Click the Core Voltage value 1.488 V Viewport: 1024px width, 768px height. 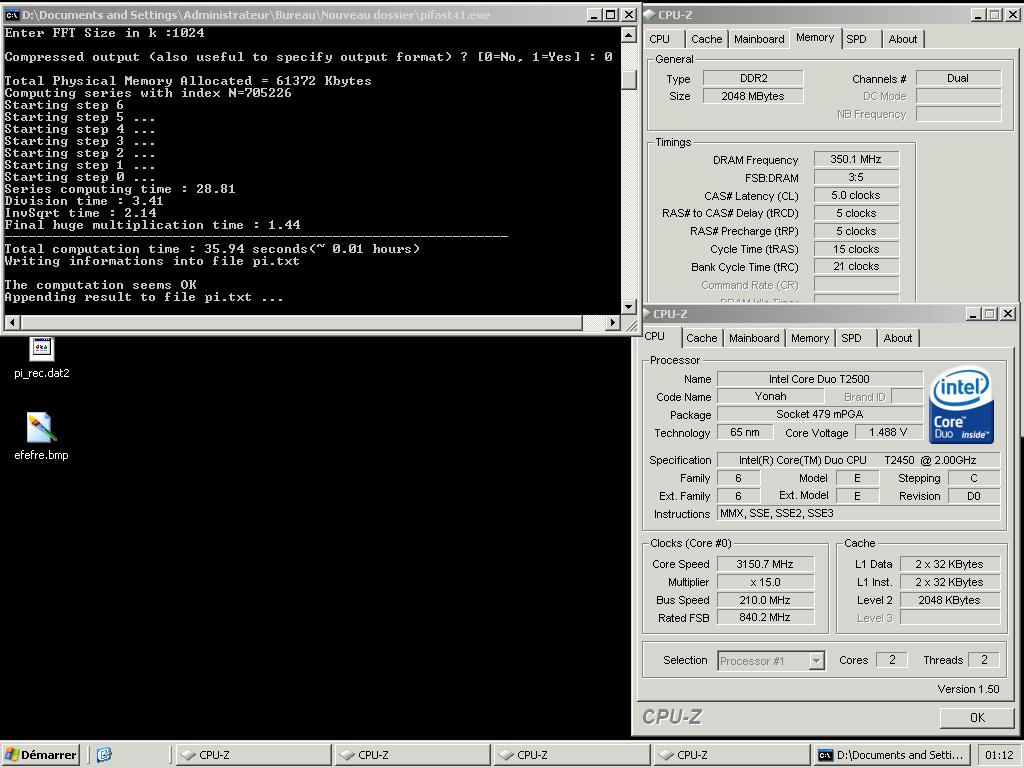(x=888, y=432)
